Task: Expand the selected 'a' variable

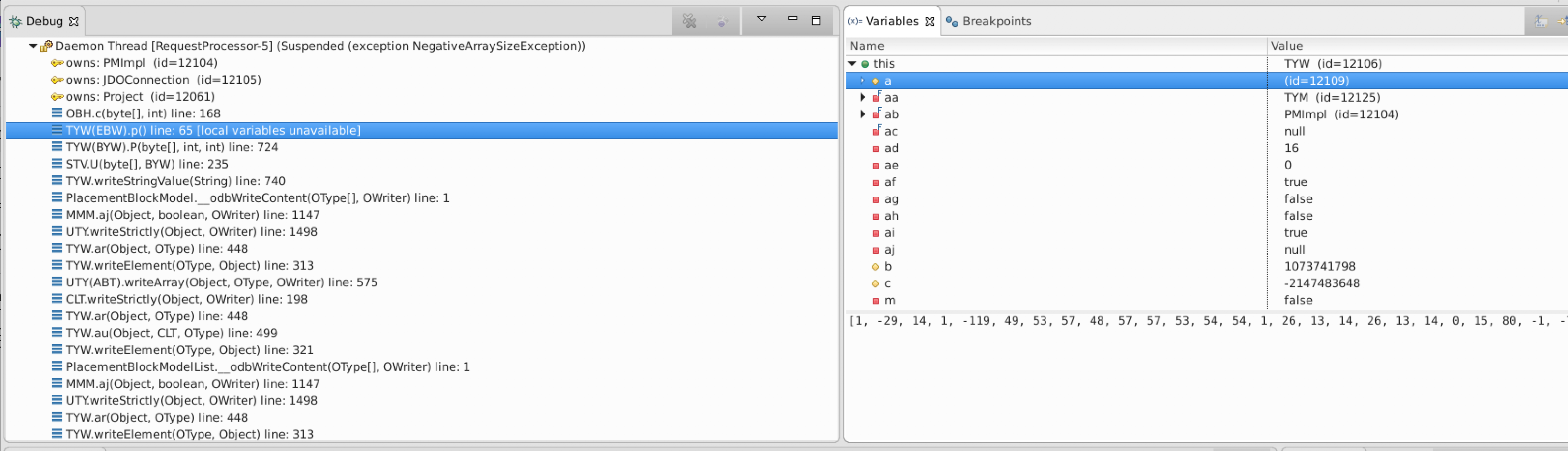Action: [863, 81]
